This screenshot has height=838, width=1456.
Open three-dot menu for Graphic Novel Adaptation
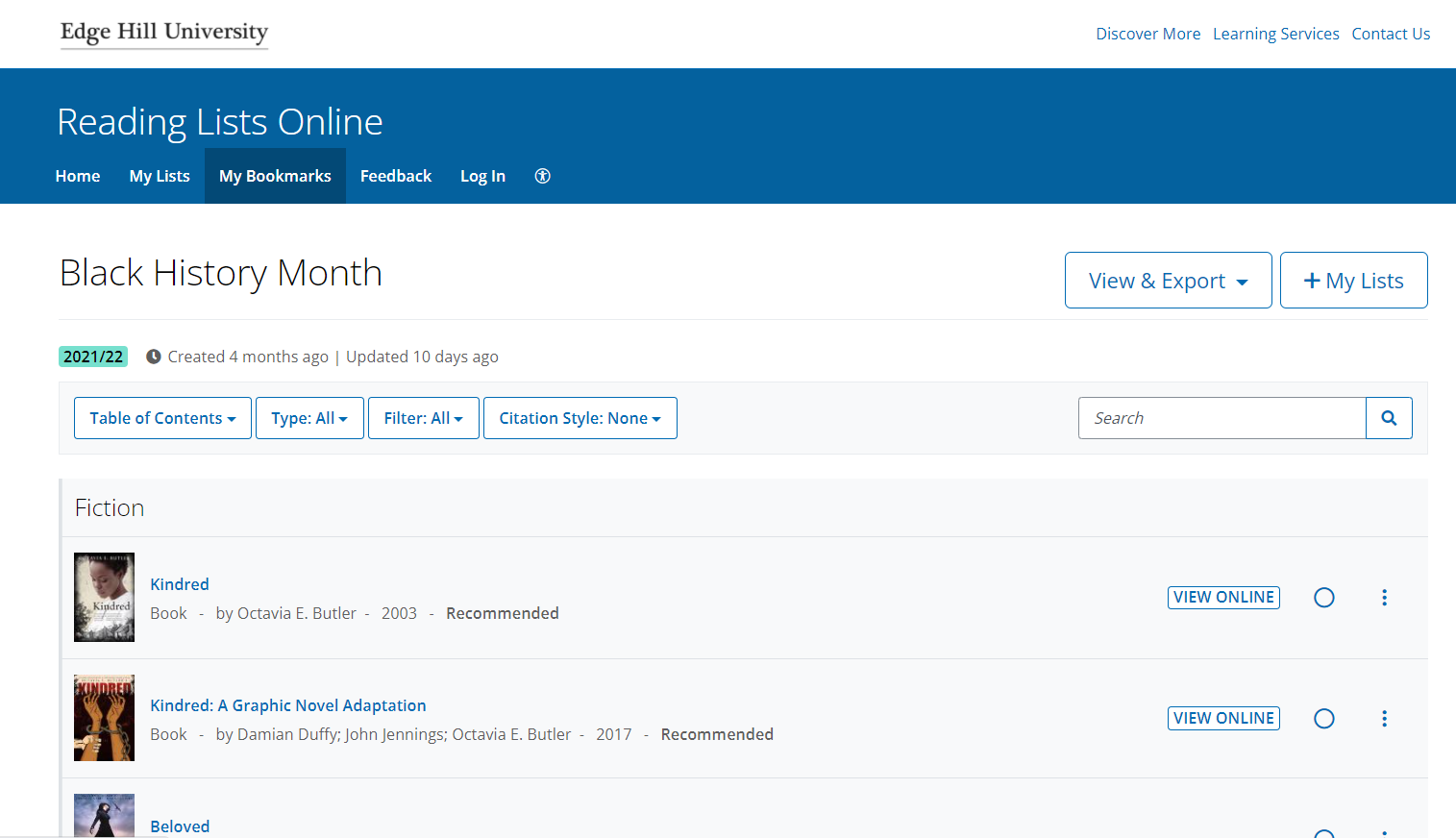1384,719
